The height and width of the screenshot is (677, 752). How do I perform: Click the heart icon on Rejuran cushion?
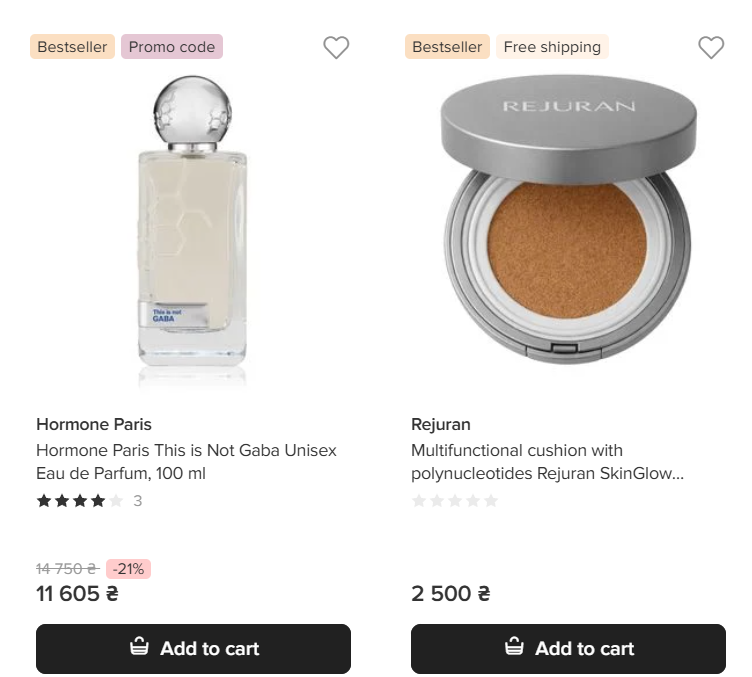click(x=711, y=47)
